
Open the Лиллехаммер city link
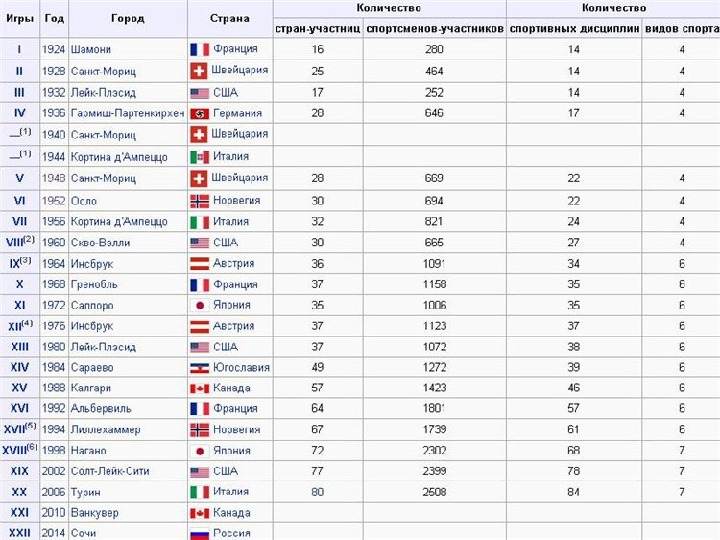coord(106,430)
